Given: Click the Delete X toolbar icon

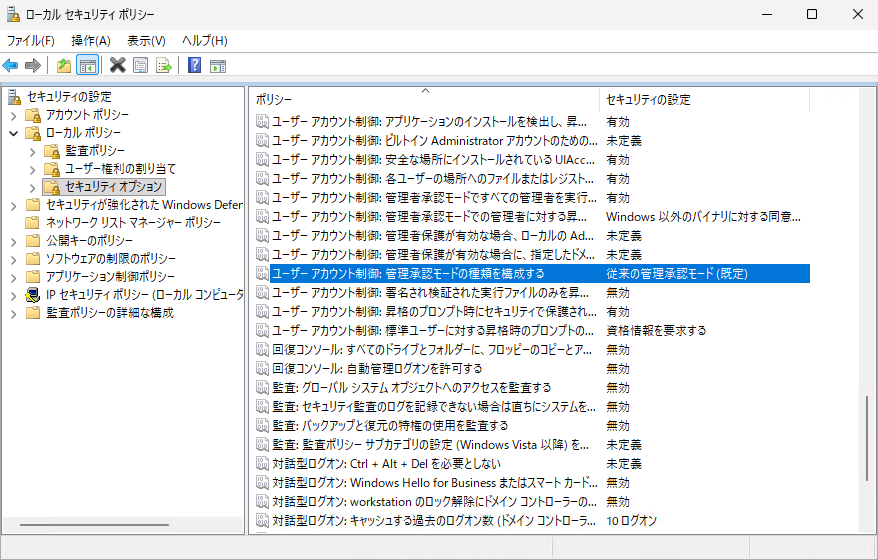Looking at the screenshot, I should click(118, 65).
